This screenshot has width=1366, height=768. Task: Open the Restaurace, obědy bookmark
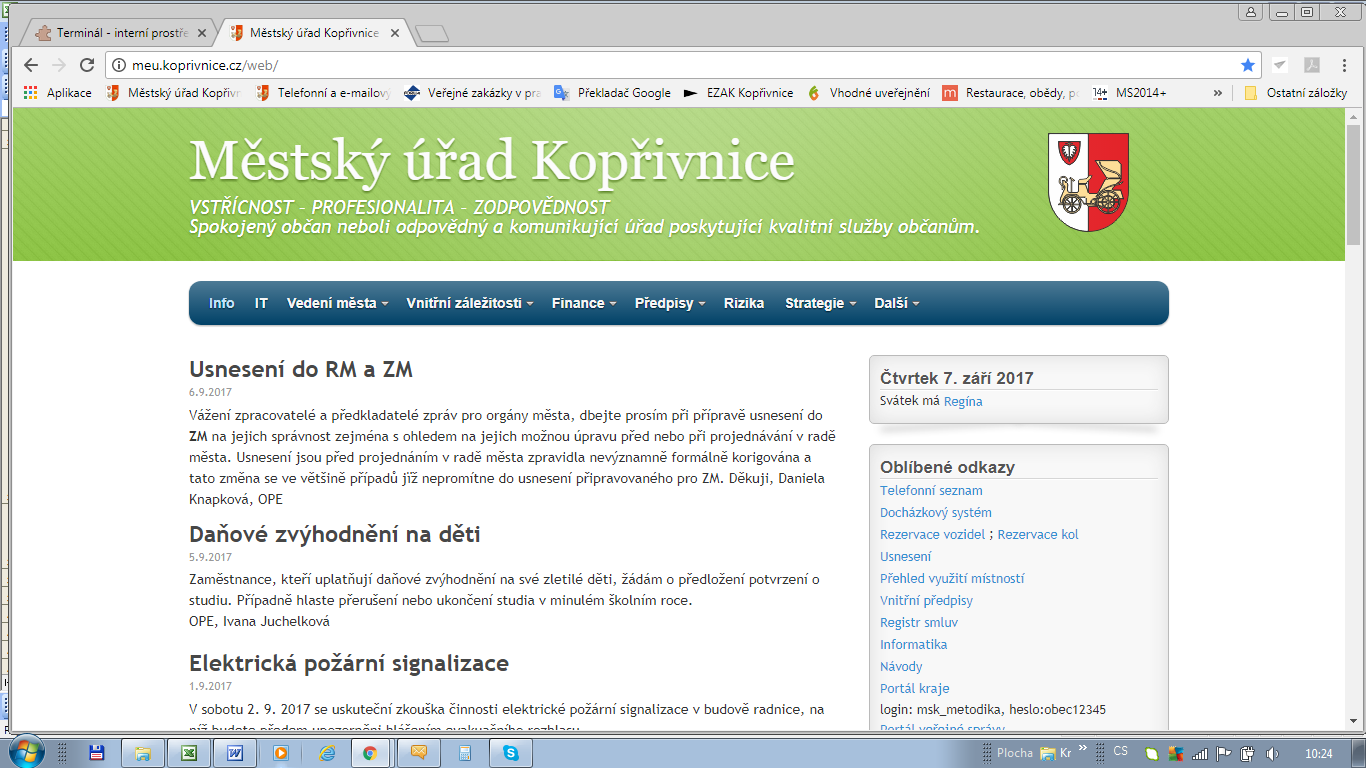[x=1011, y=93]
